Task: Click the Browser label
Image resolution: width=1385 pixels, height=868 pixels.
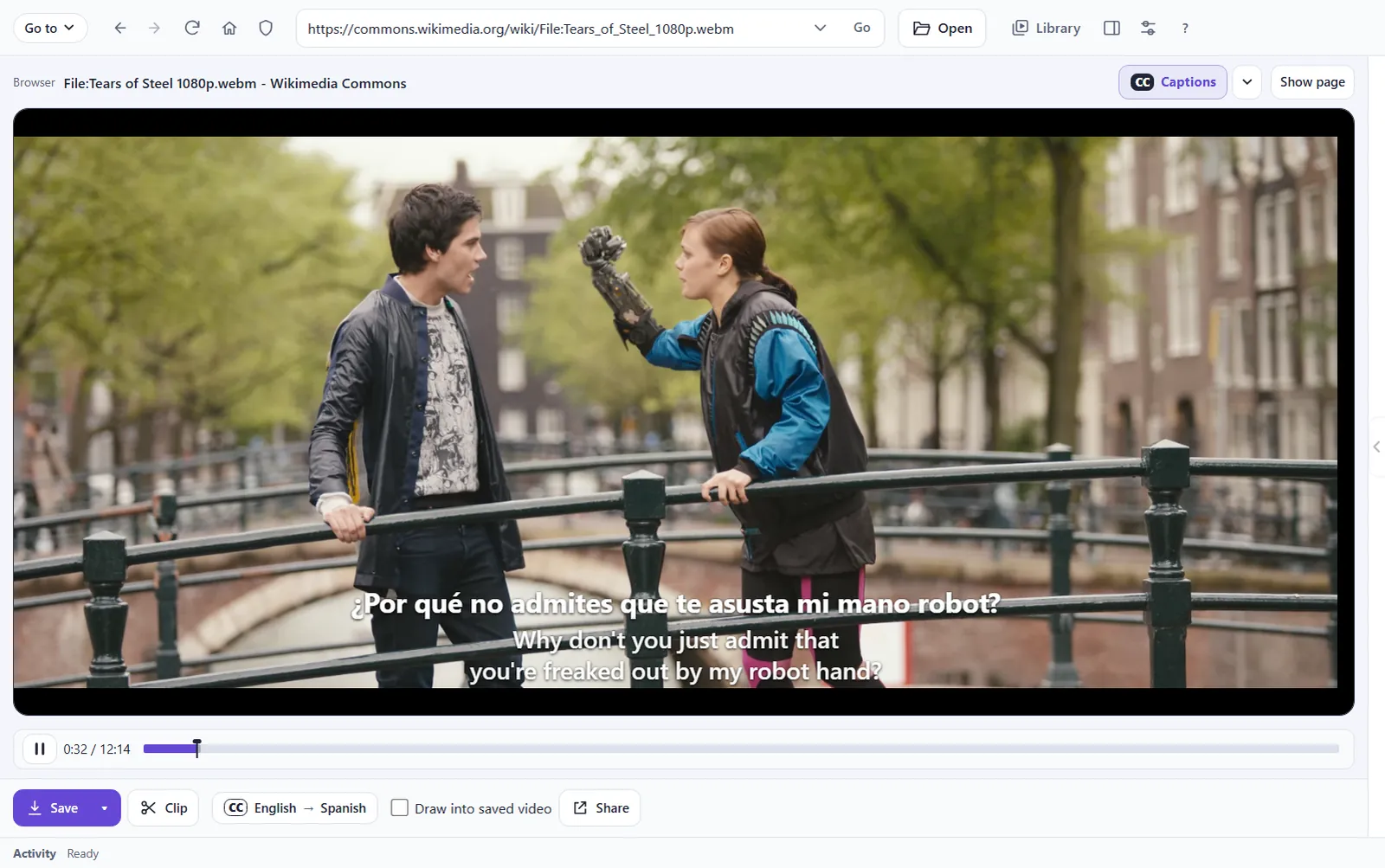Action: [34, 83]
